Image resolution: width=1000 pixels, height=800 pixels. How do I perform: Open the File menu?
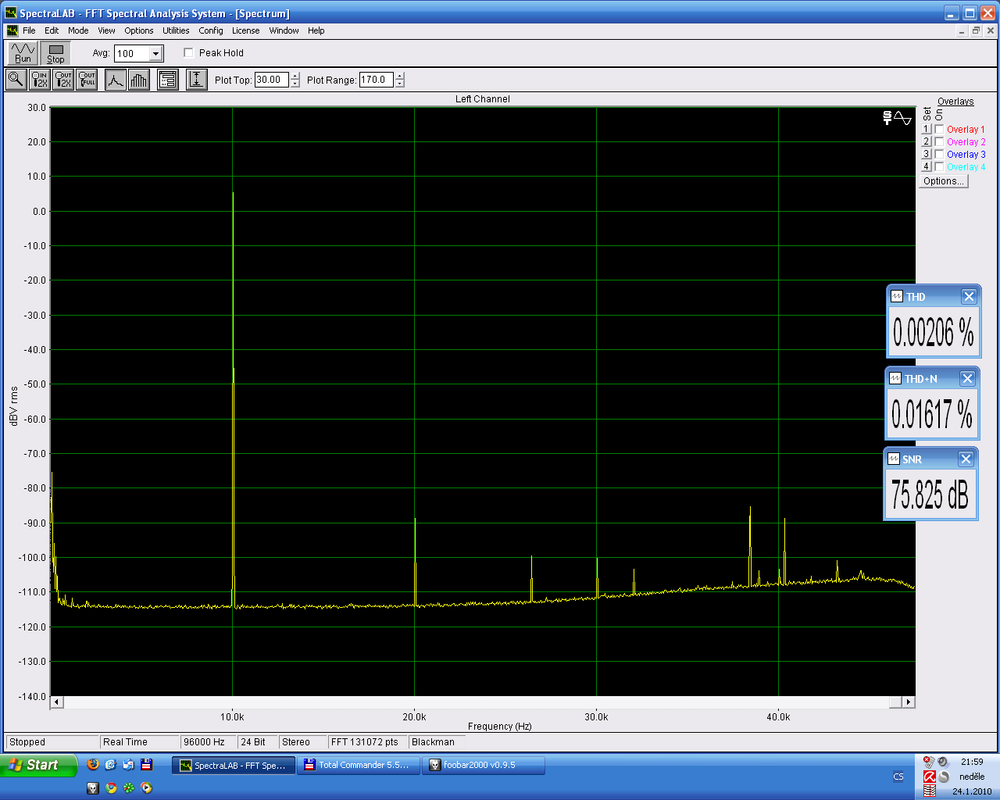(x=29, y=31)
